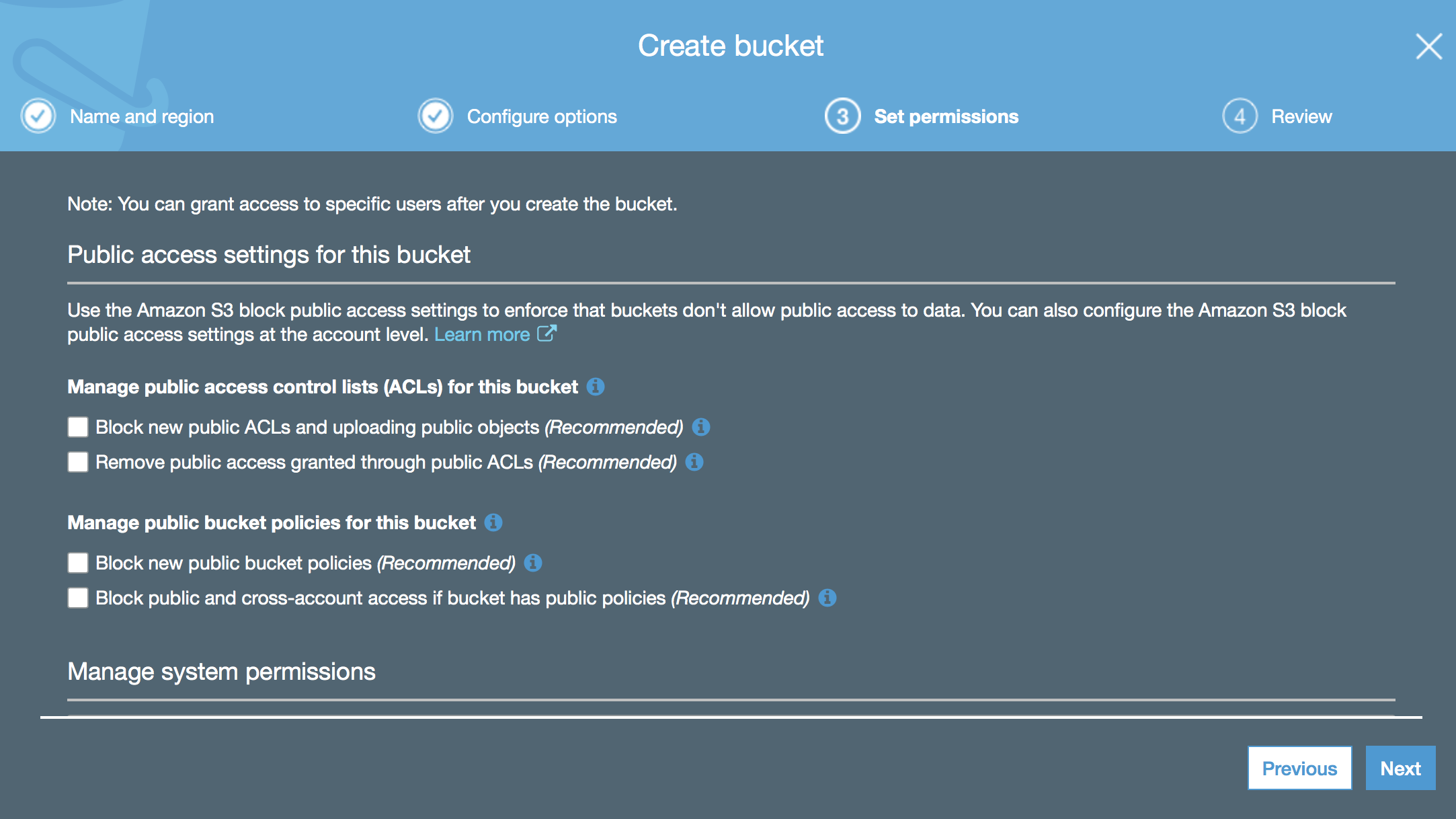The width and height of the screenshot is (1456, 819).
Task: Open info icon for Block new public ACLs
Action: pos(701,427)
